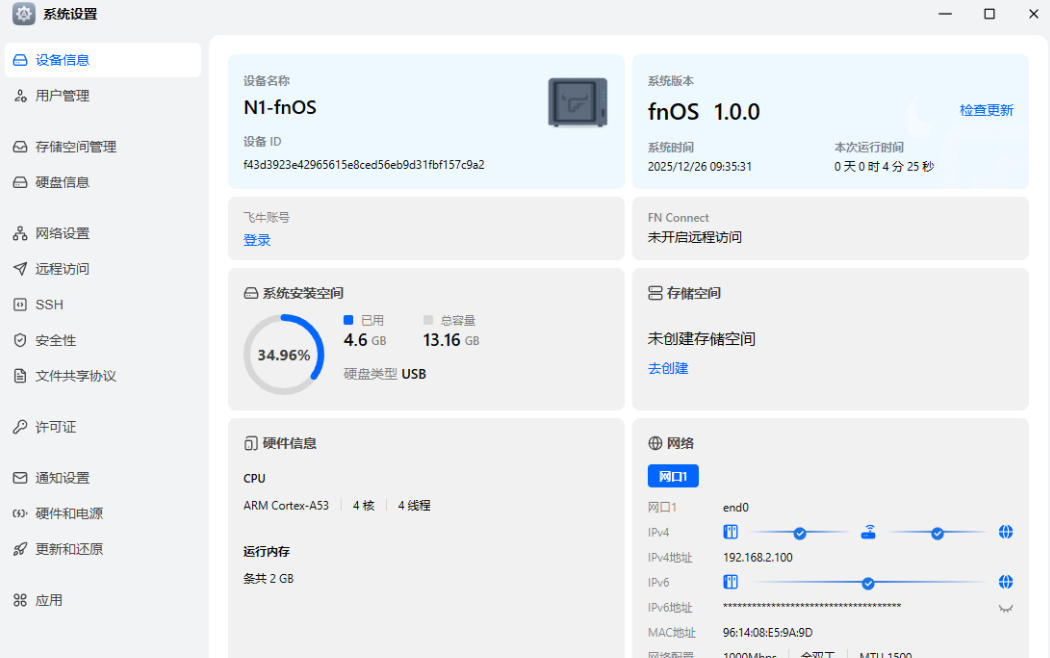Click the 文件共享协议 document icon

coord(20,377)
